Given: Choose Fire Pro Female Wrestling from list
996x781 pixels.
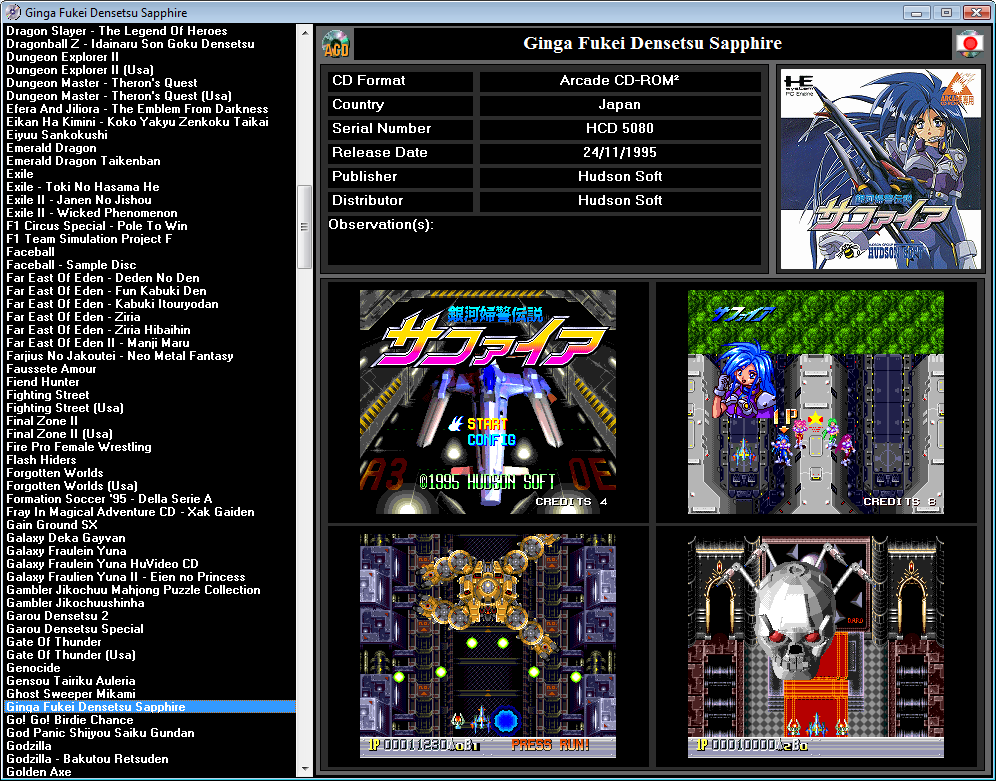Looking at the screenshot, I should point(79,447).
